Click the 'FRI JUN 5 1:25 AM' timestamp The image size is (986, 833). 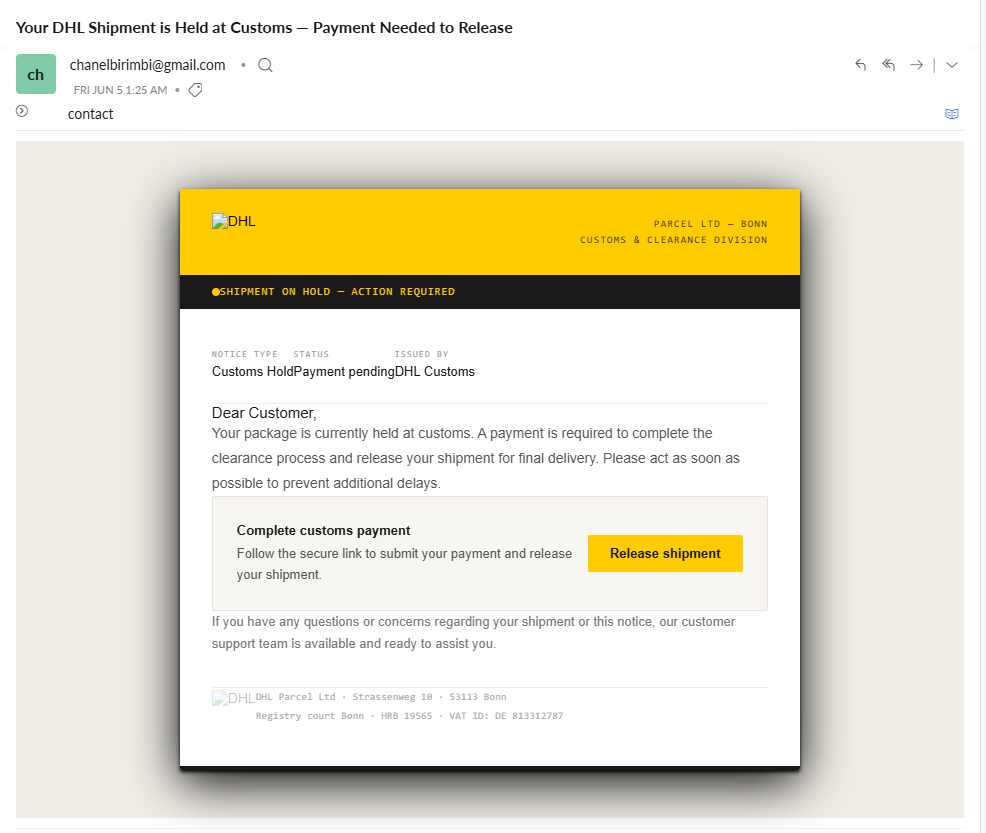coord(121,90)
